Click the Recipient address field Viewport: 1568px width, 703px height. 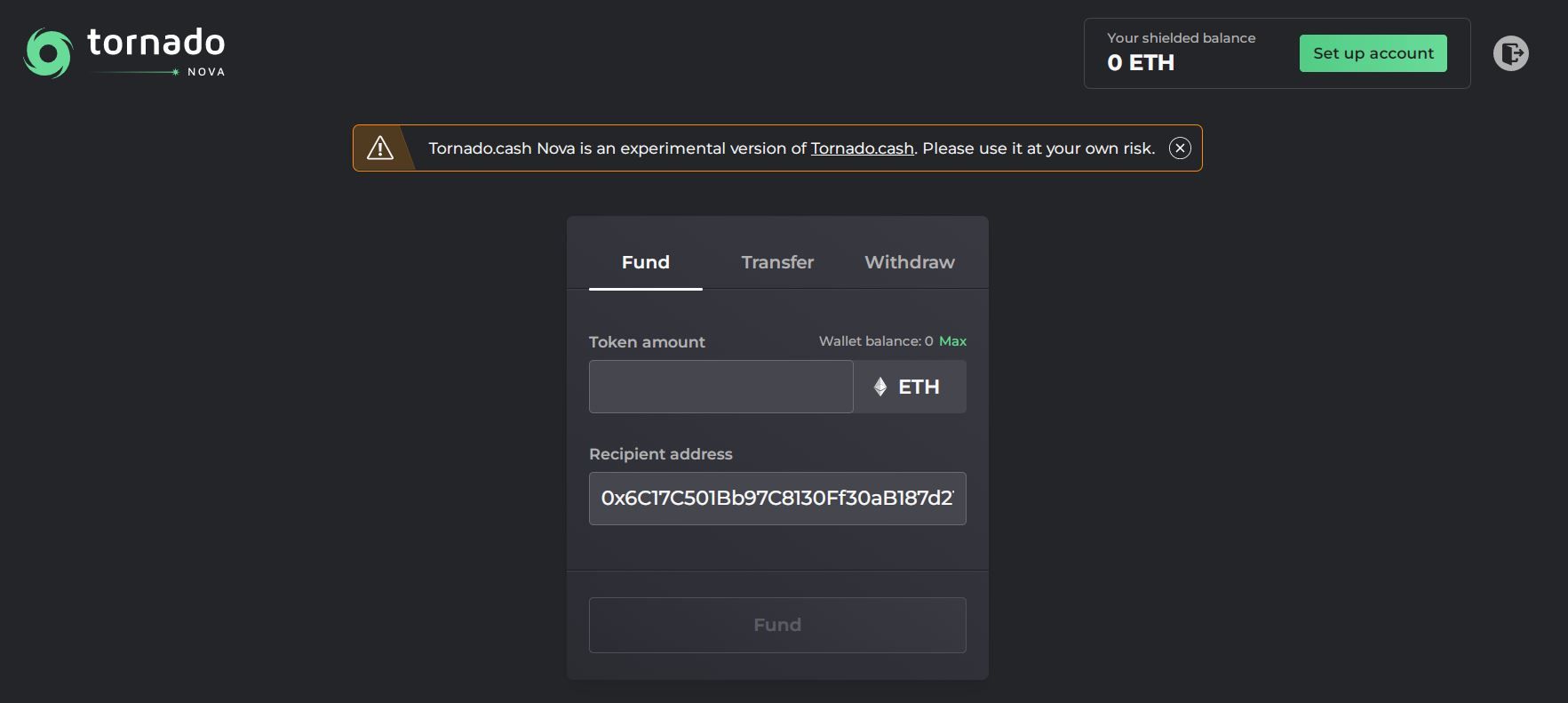777,499
